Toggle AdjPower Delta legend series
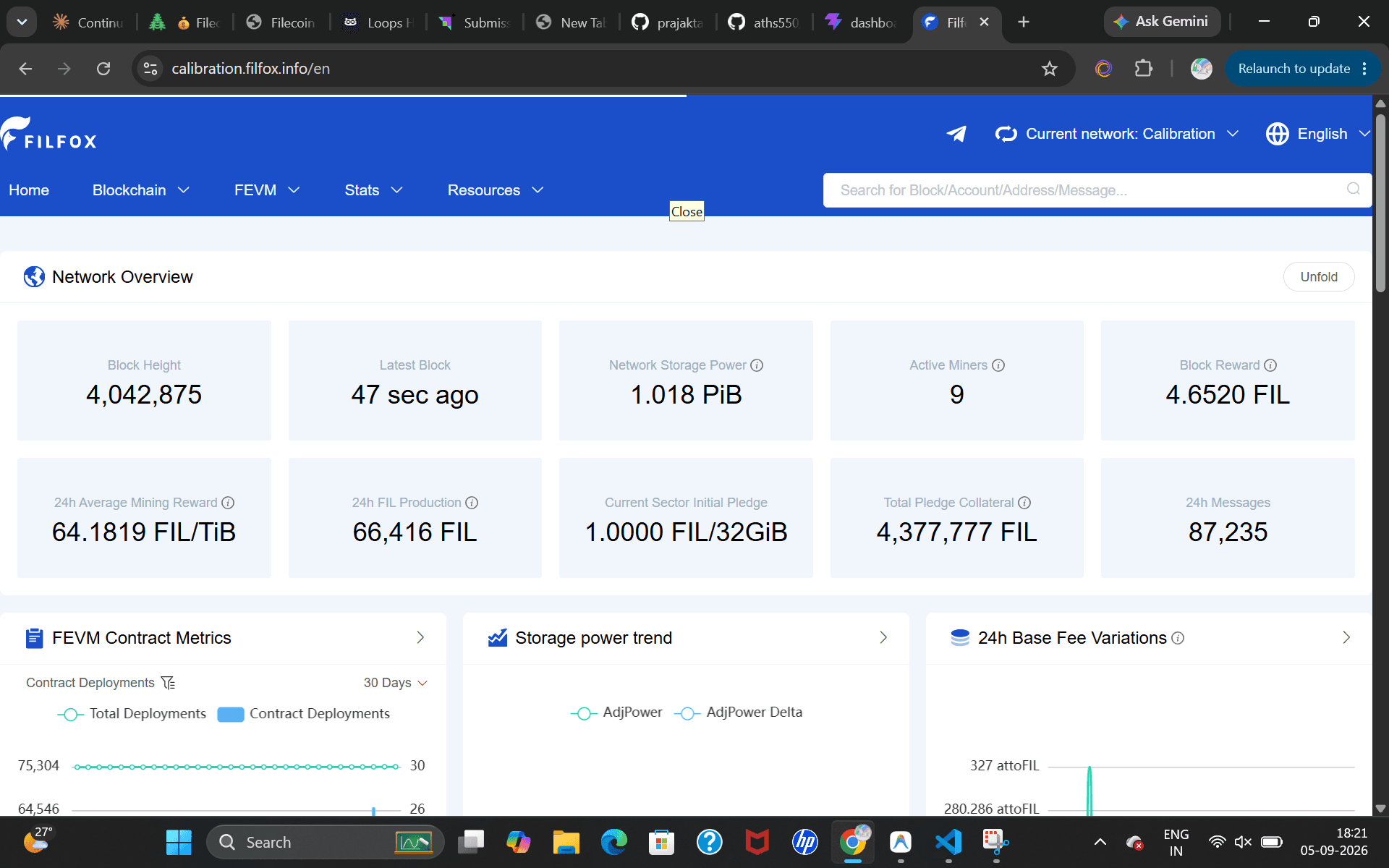 click(738, 712)
